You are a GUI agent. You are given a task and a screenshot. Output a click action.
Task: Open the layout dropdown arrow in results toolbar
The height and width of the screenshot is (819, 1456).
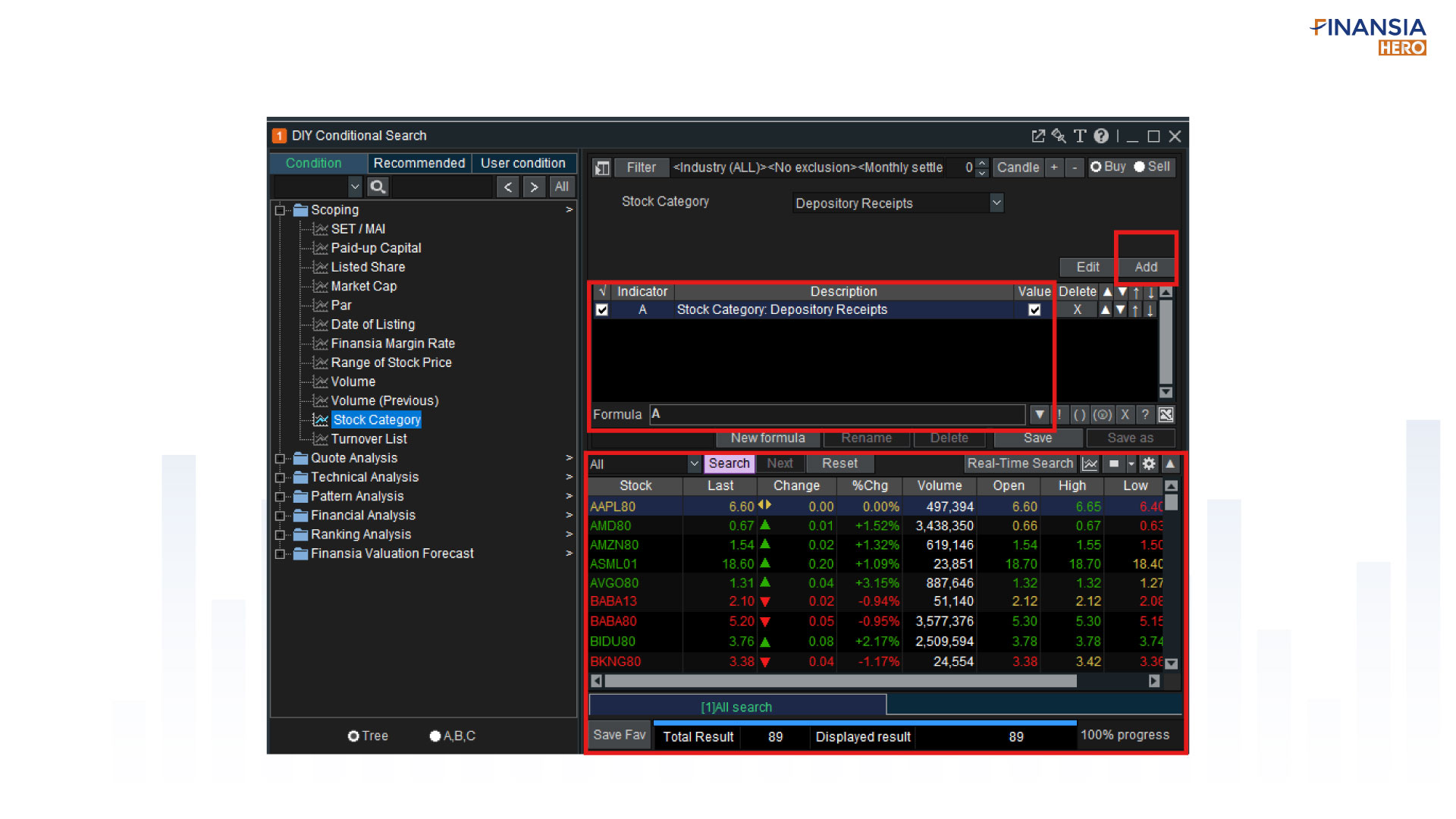[x=1131, y=464]
